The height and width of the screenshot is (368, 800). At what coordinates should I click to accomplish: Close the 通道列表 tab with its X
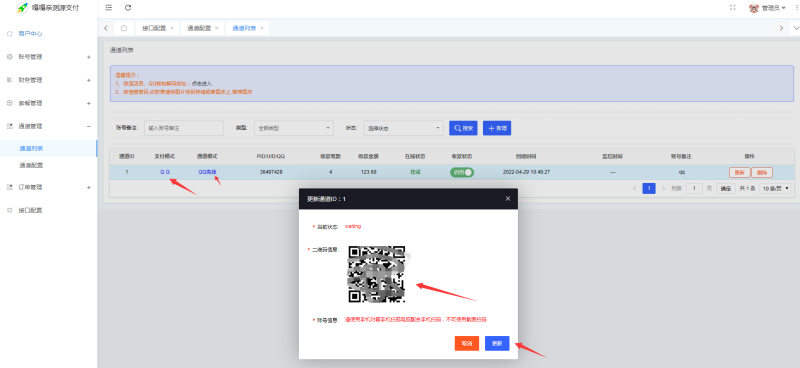pyautogui.click(x=262, y=28)
